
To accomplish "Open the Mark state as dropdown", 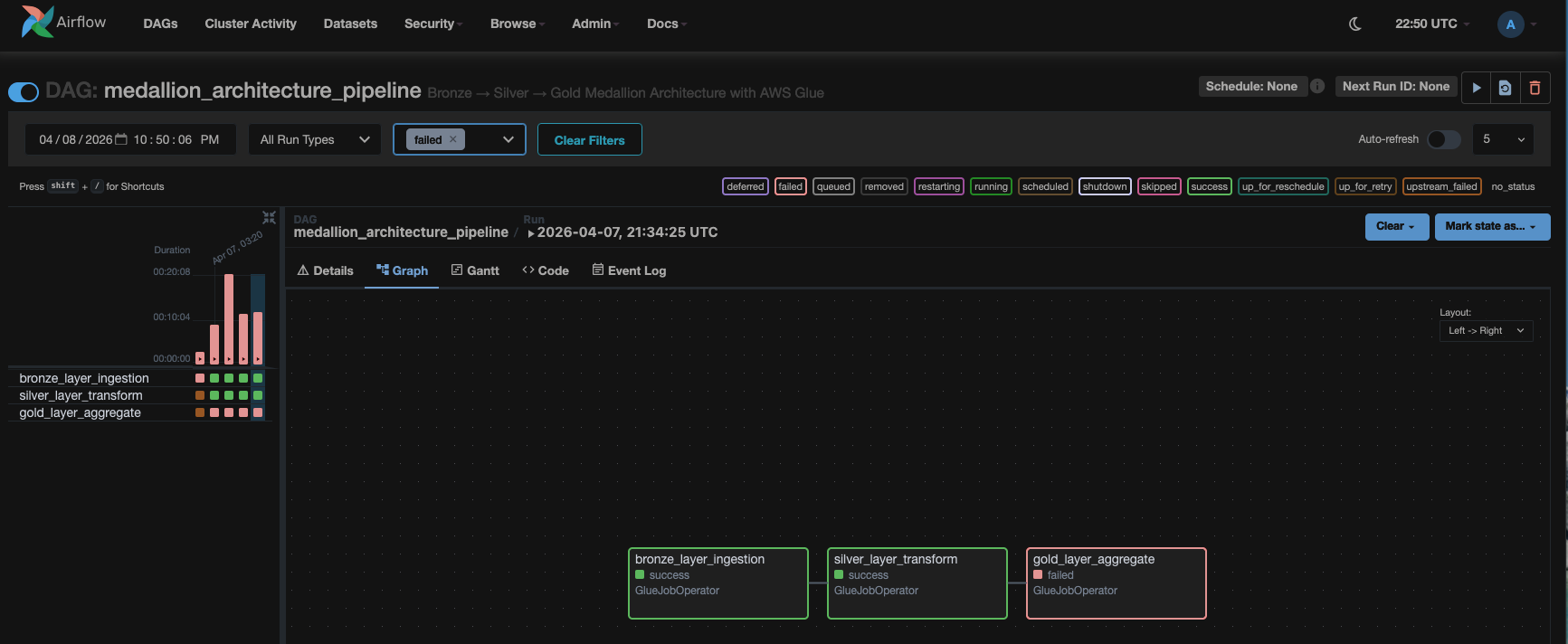I will pyautogui.click(x=1492, y=226).
